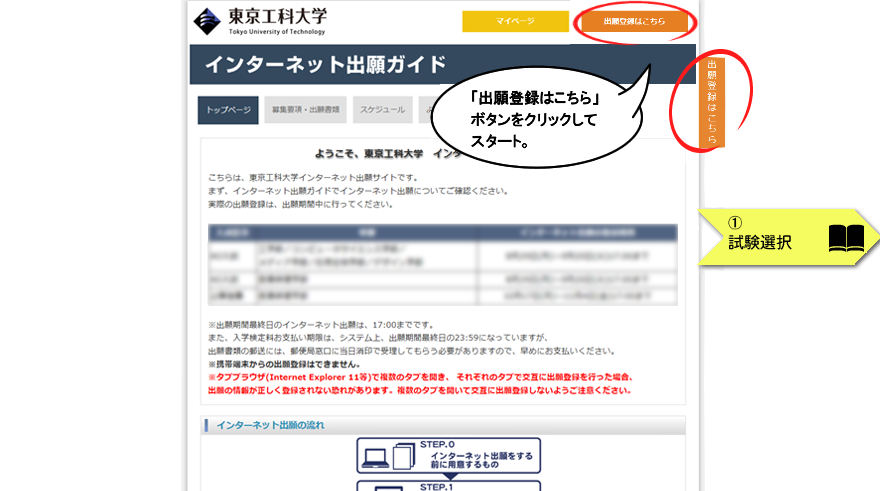The height and width of the screenshot is (491, 880).
Task: Click the documents icon in STEP.0
Action: coord(404,456)
